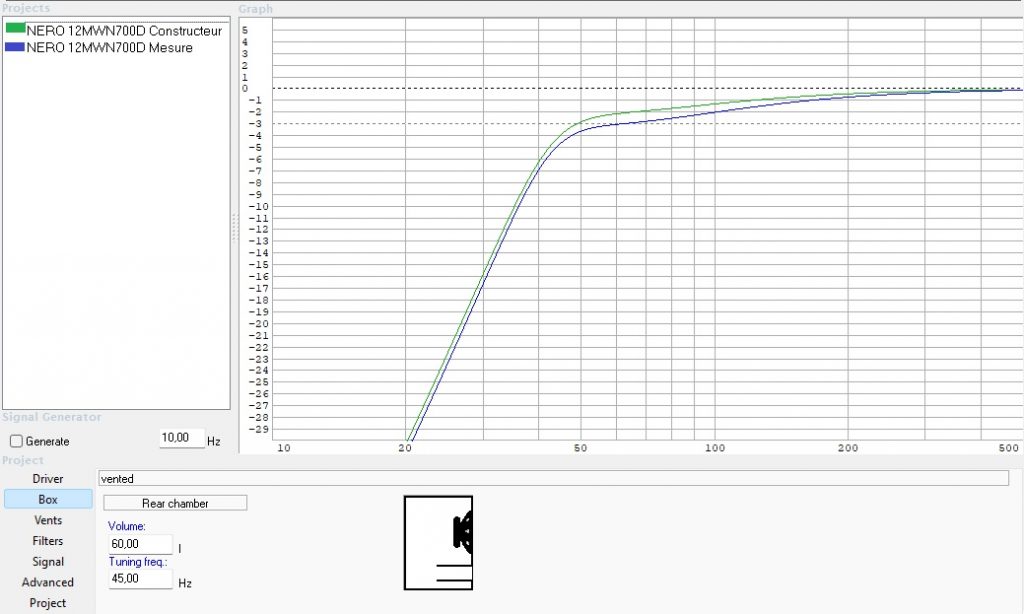Select the NERO 12MWN700D Mesure project
This screenshot has height=614, width=1024.
point(110,47)
